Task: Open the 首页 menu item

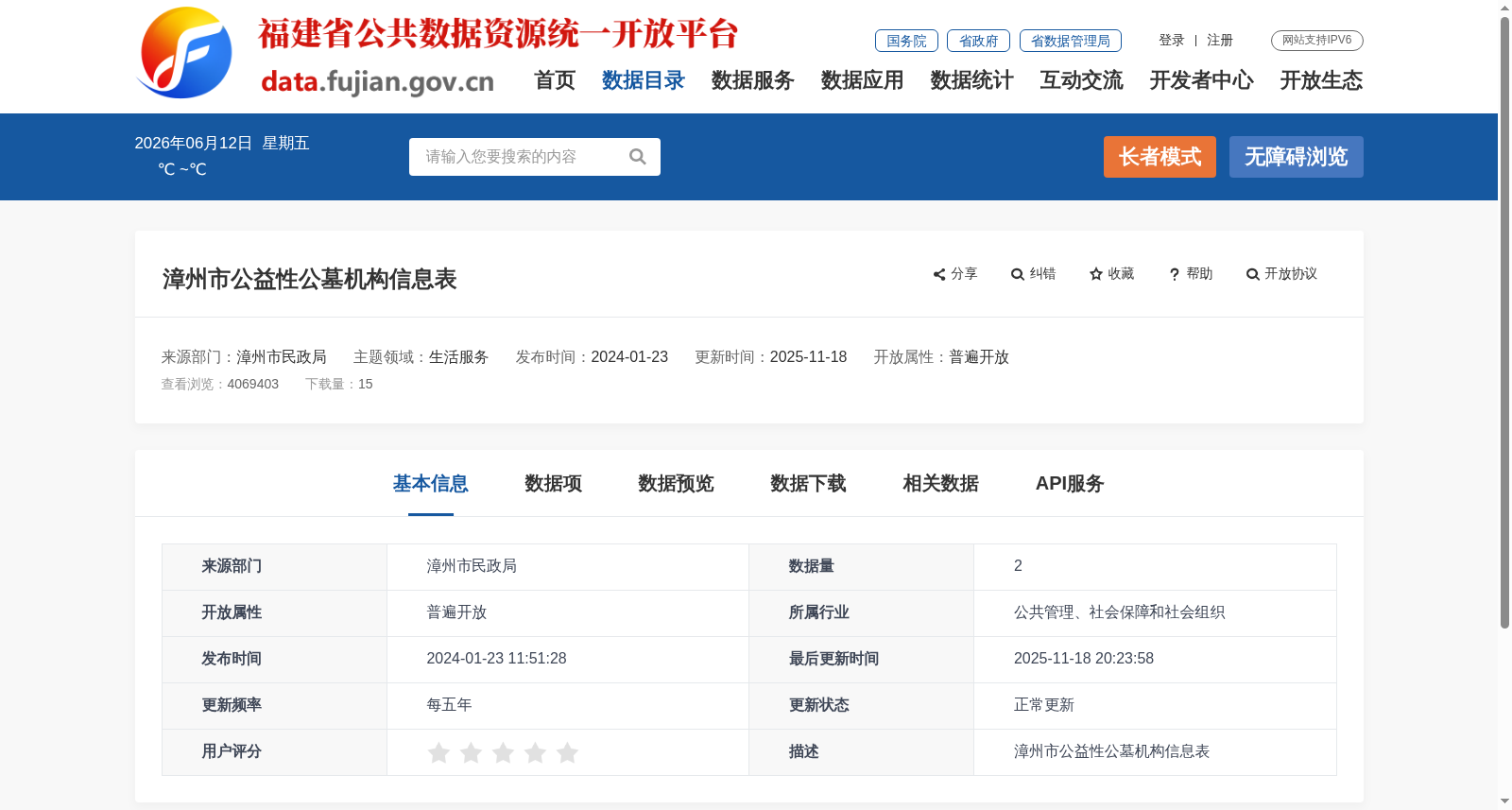Action: point(555,80)
